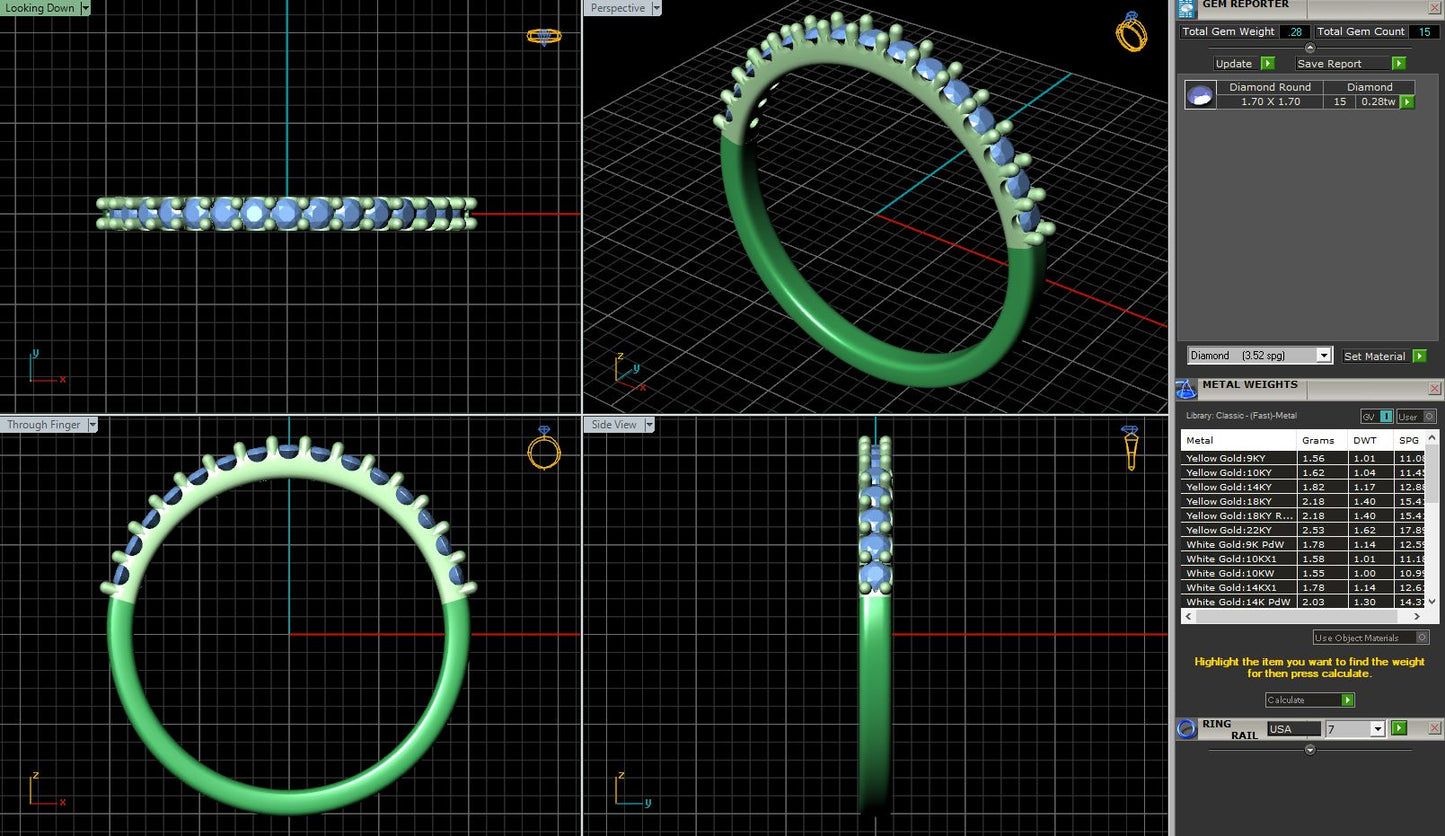Click the ring icon in Perspective viewport
Viewport: 1445px width, 836px height.
click(x=1131, y=32)
